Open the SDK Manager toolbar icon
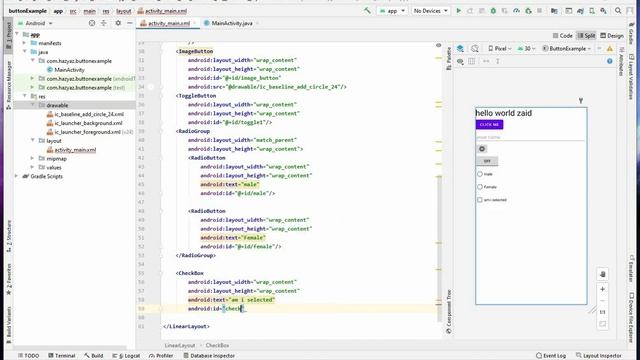 [x=603, y=11]
